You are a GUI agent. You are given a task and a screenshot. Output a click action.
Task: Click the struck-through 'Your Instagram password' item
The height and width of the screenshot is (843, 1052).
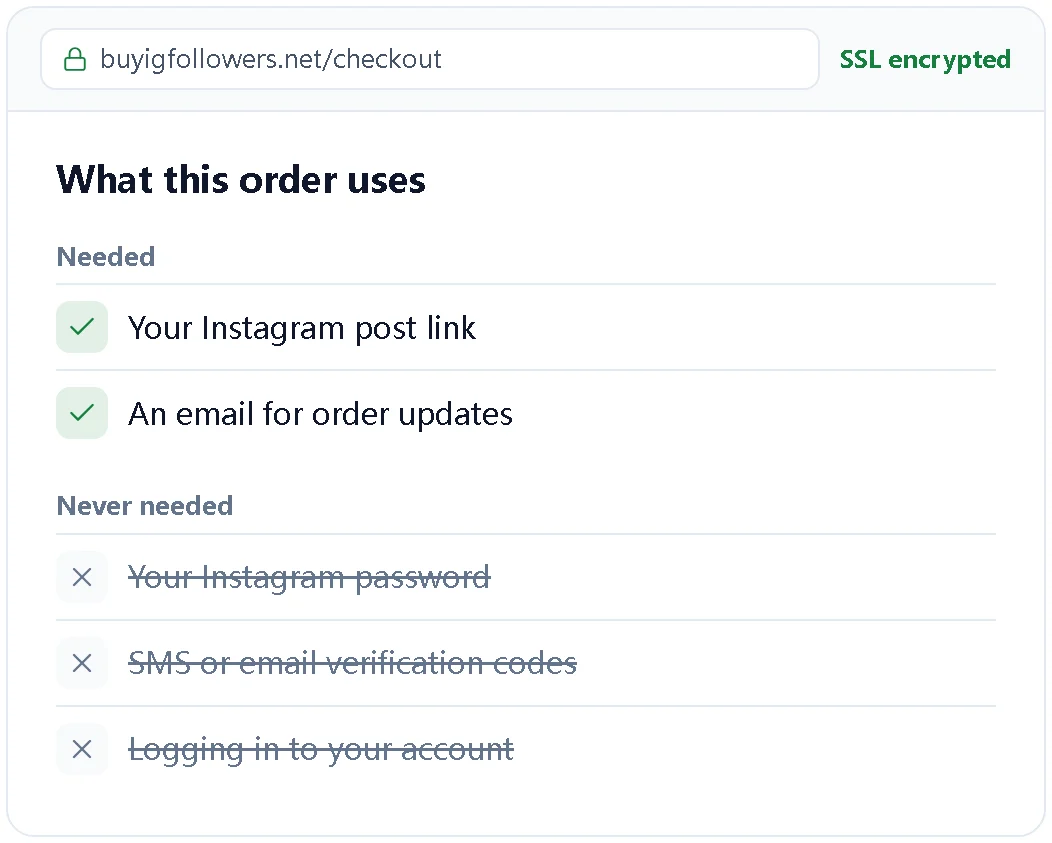click(x=309, y=578)
